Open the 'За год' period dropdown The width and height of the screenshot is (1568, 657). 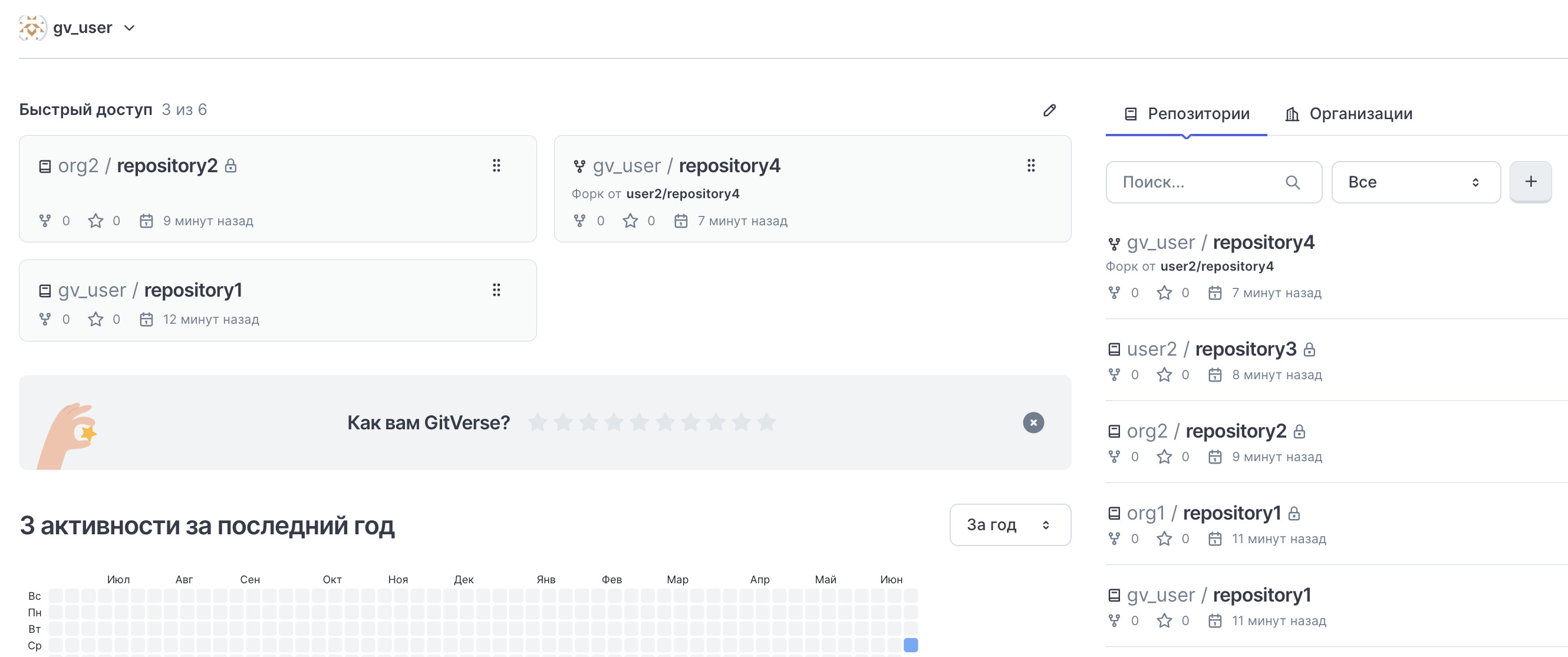click(x=1010, y=525)
